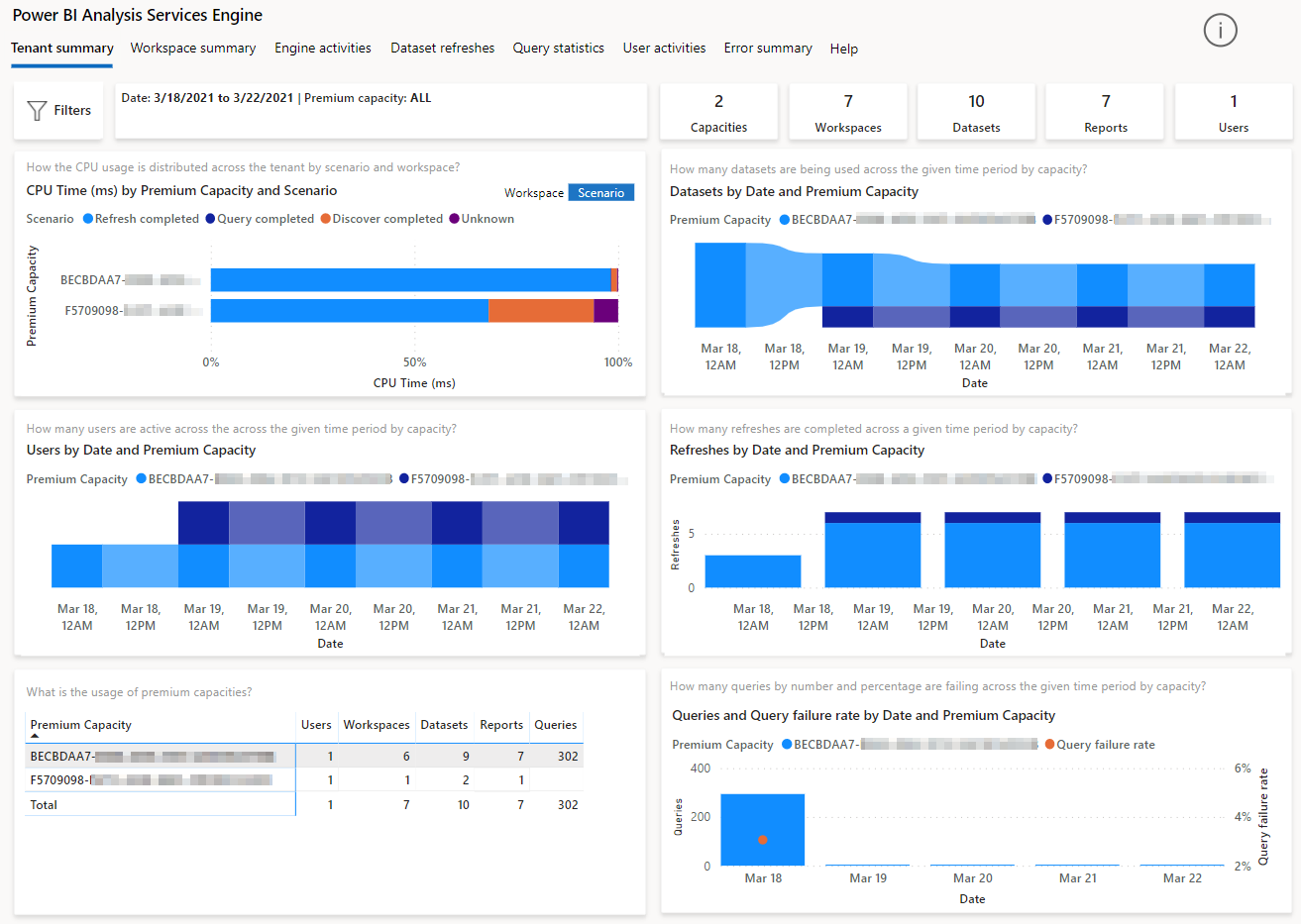Click 302 queries value in BECBDAA7 row
The height and width of the screenshot is (924, 1301).
click(568, 756)
